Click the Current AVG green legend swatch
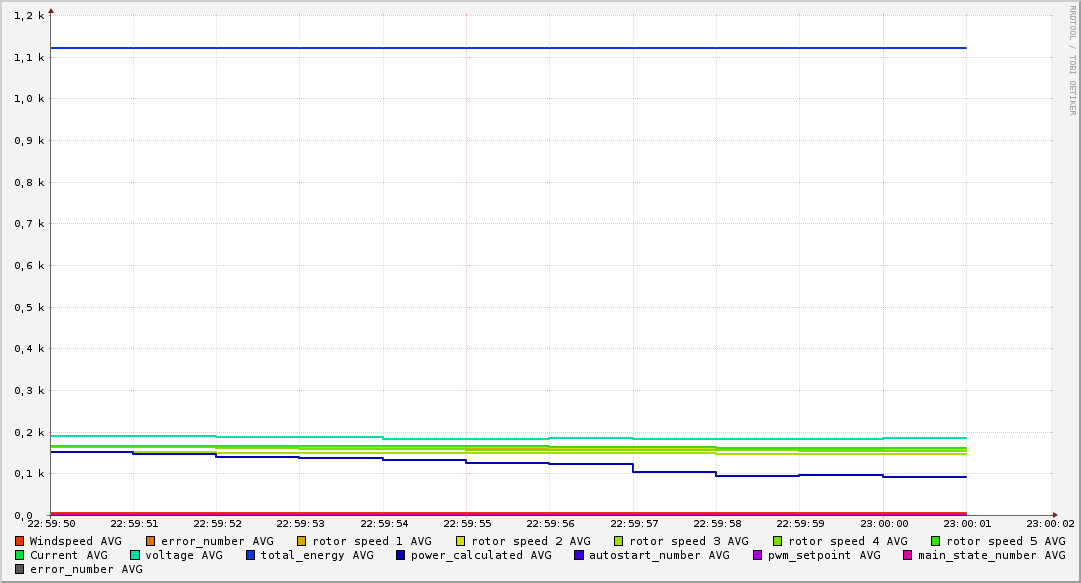Screen dimensions: 1081x583 coord(20,555)
